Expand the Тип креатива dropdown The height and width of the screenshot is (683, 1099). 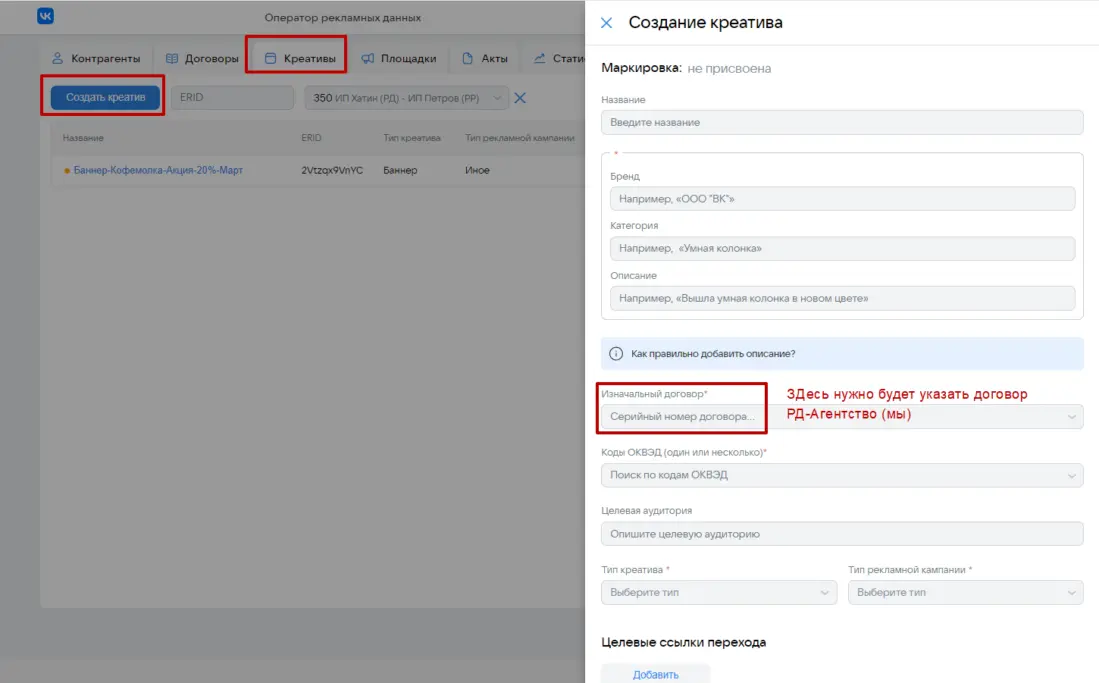click(719, 592)
